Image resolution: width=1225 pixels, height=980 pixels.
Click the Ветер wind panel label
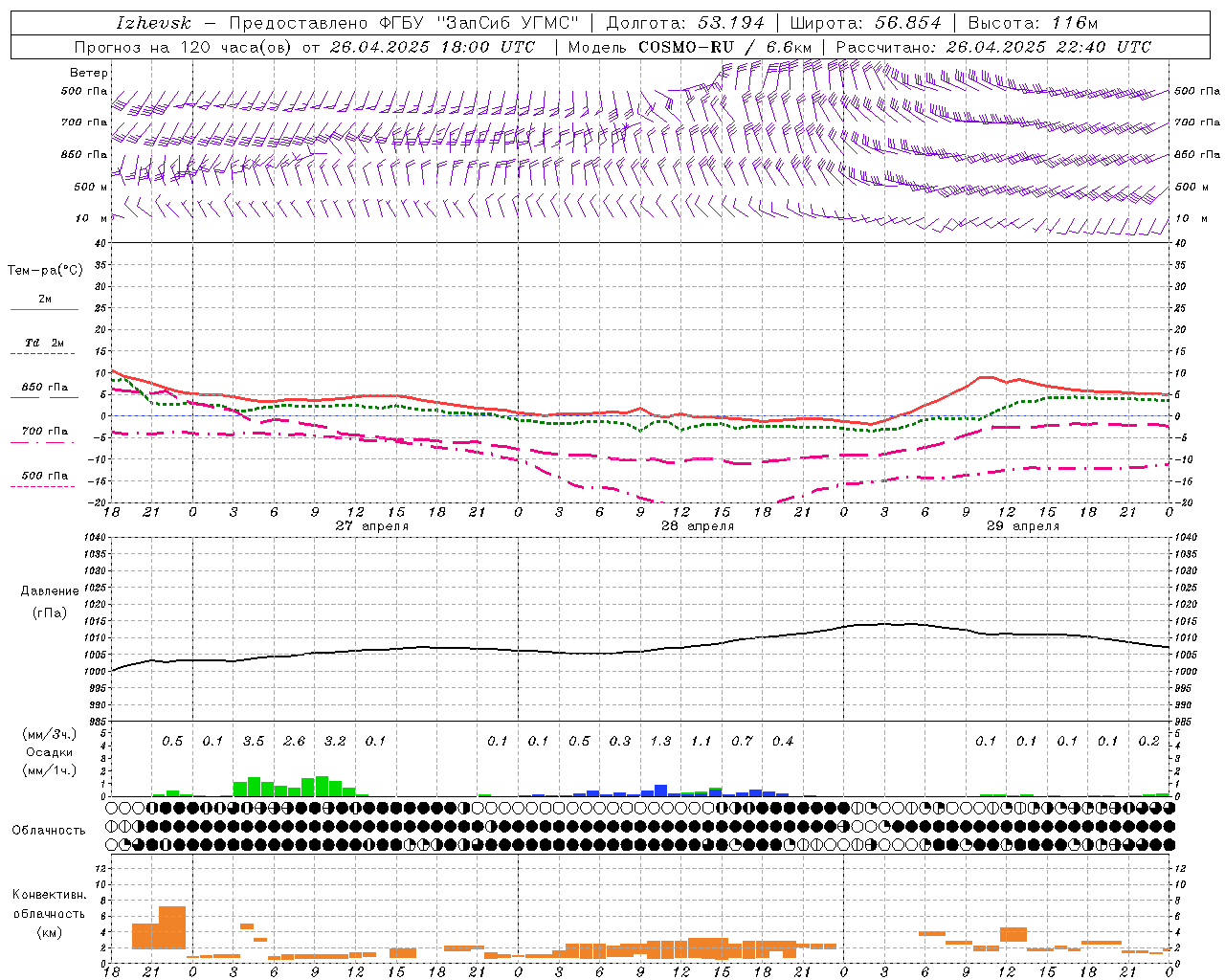(88, 73)
